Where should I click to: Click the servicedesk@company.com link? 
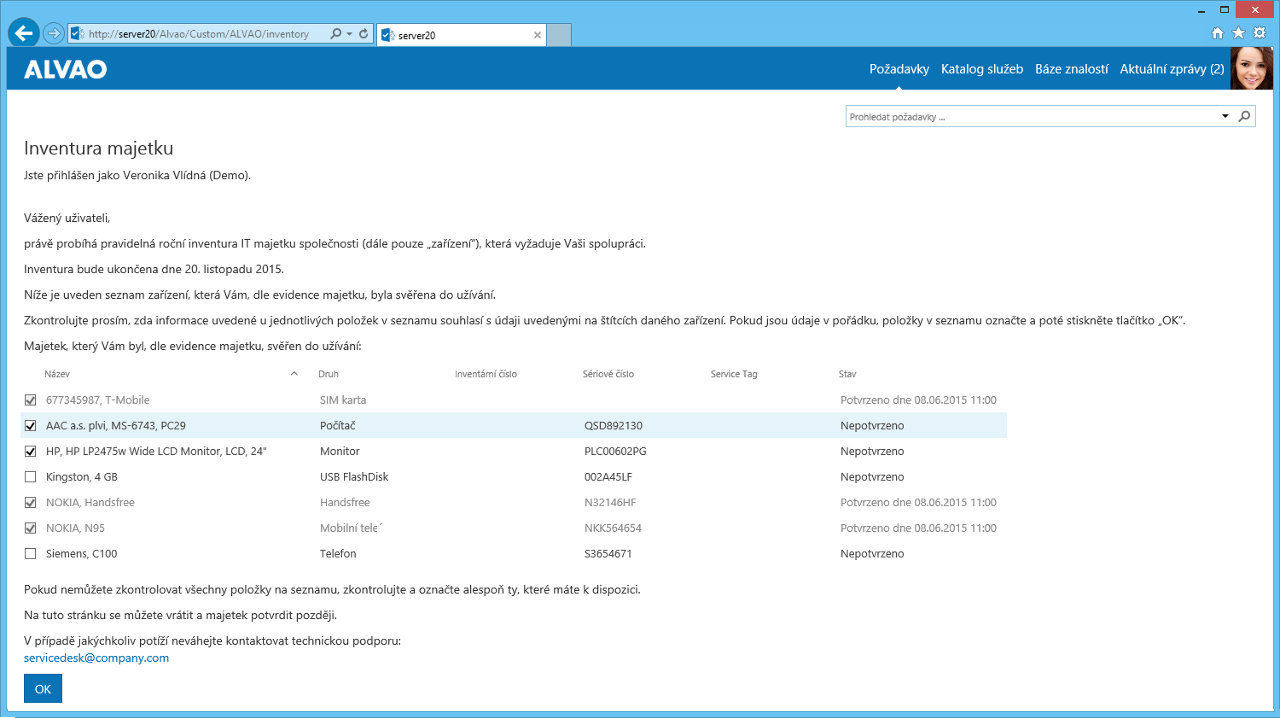(x=96, y=658)
